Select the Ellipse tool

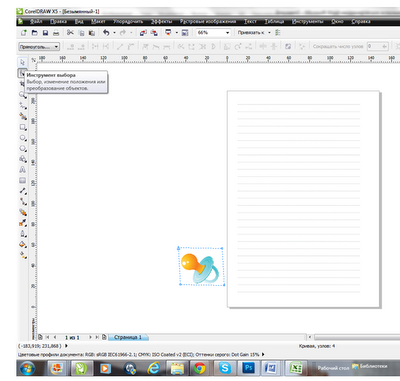[22, 138]
